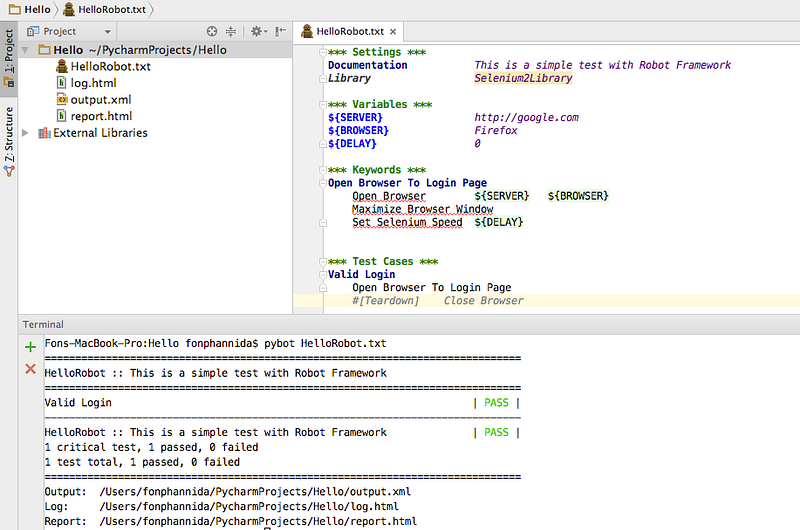Click the Documentation setting keyword
Image resolution: width=800 pixels, height=530 pixels.
(367, 65)
